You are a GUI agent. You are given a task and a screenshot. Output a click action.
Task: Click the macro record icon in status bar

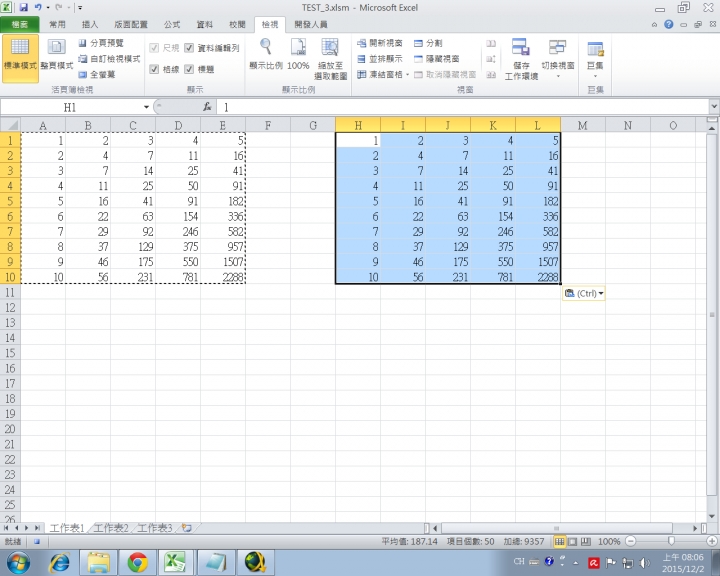pyautogui.click(x=37, y=542)
